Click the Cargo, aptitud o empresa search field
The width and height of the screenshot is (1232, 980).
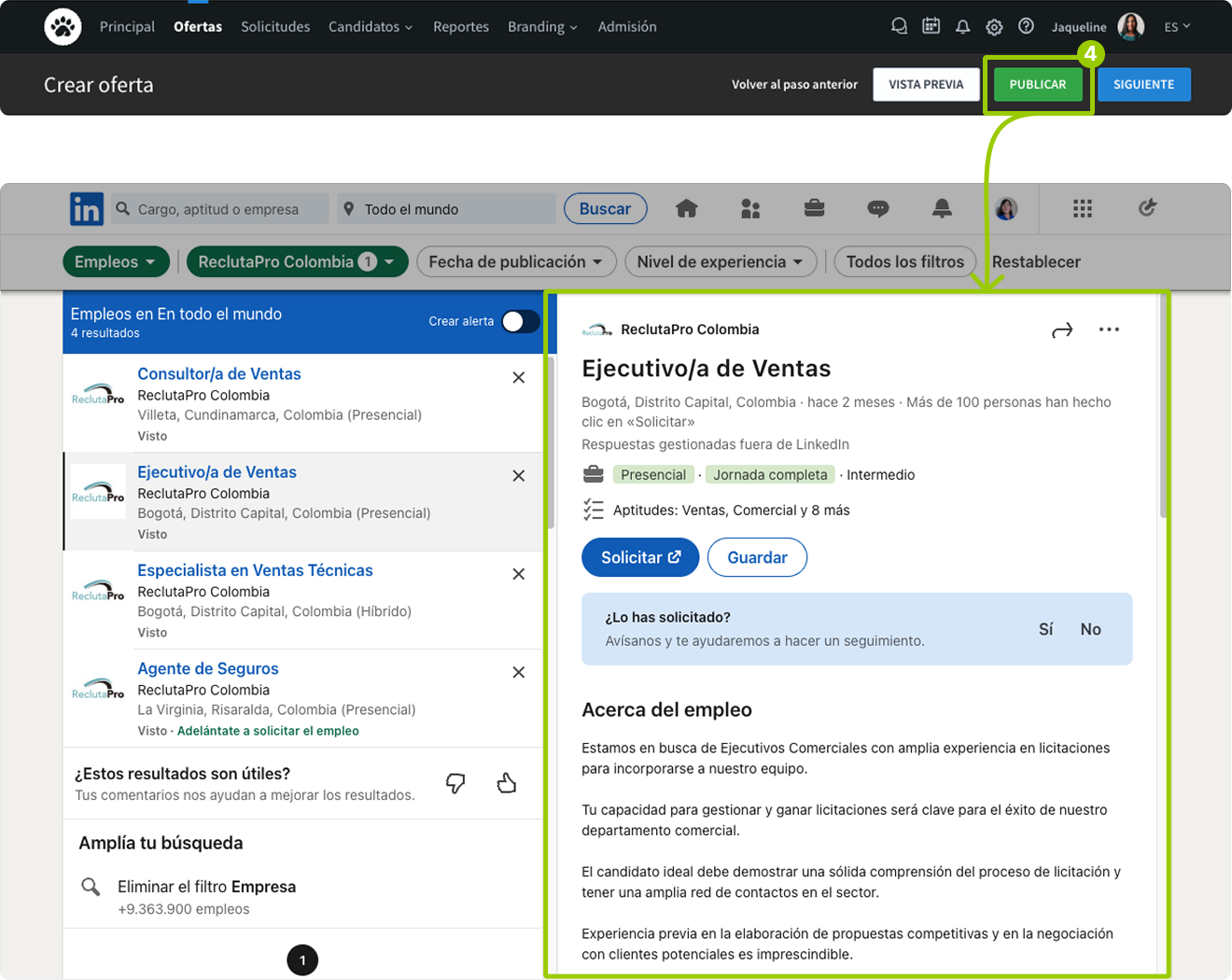pos(219,208)
